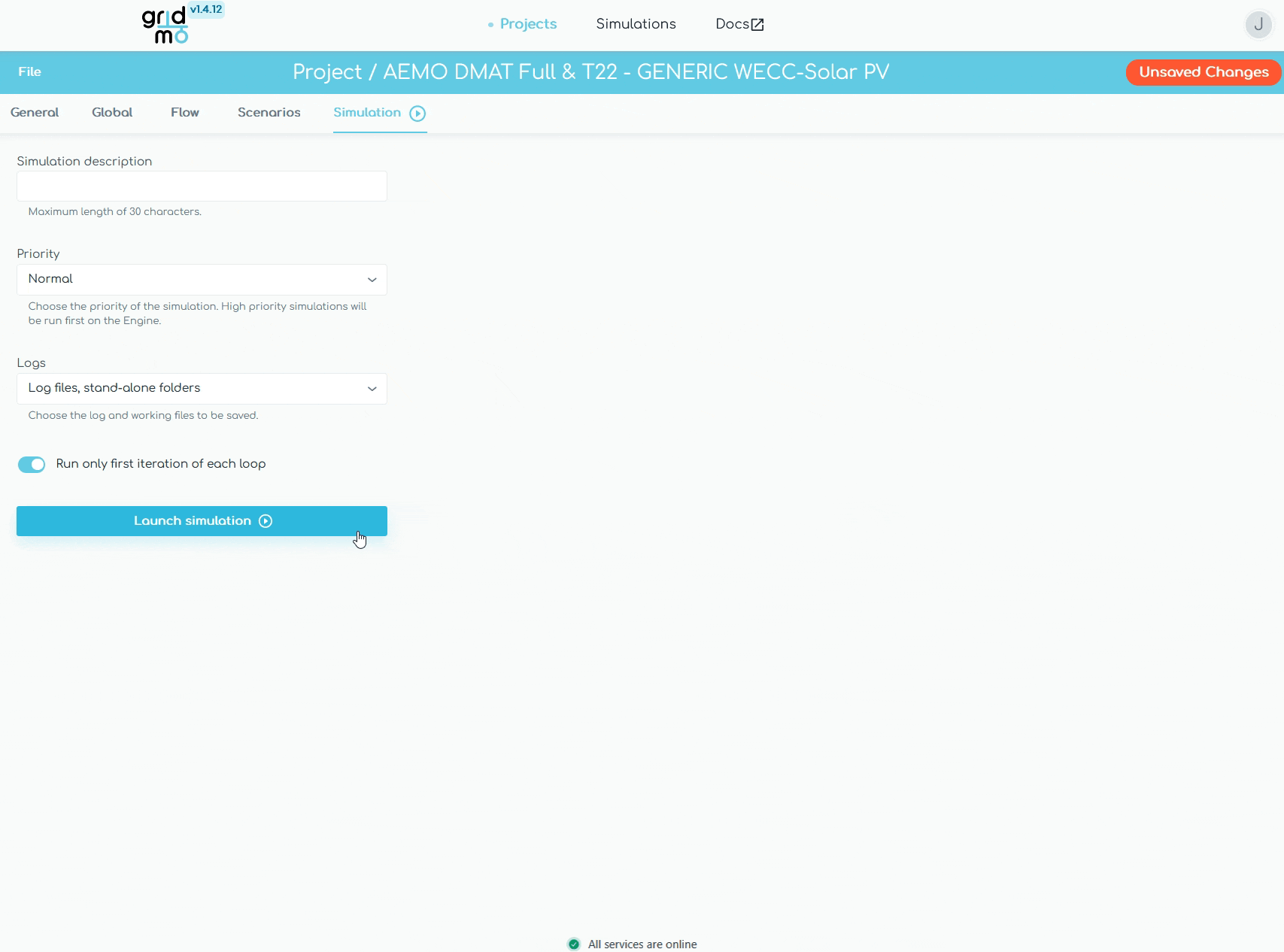Switch to the General tab
Screen dimensions: 1284x952
[x=35, y=113]
